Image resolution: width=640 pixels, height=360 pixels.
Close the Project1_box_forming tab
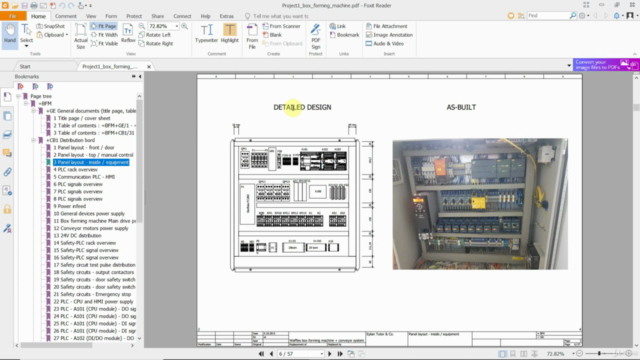coord(149,67)
